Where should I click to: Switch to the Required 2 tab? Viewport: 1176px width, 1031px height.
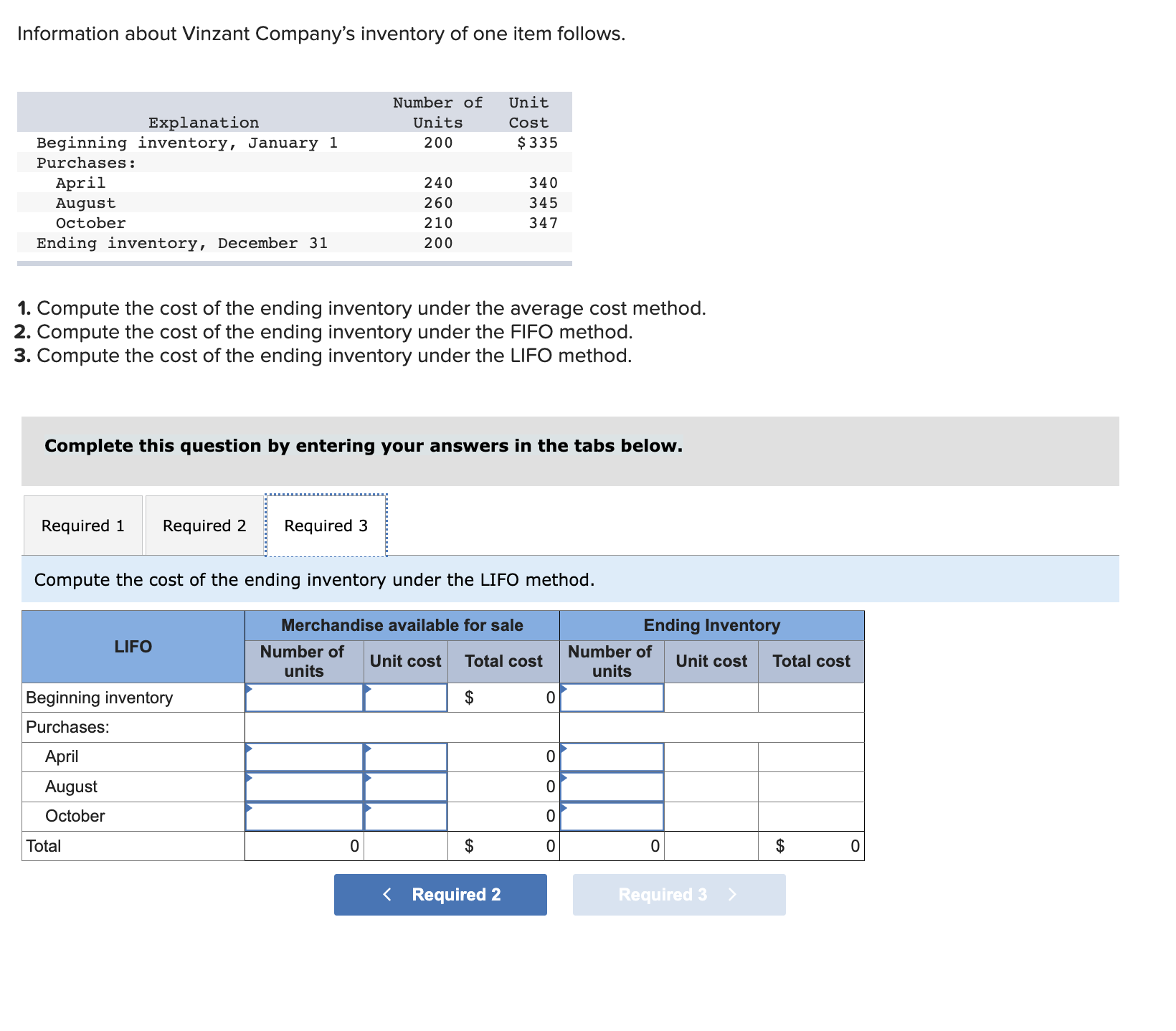click(204, 526)
